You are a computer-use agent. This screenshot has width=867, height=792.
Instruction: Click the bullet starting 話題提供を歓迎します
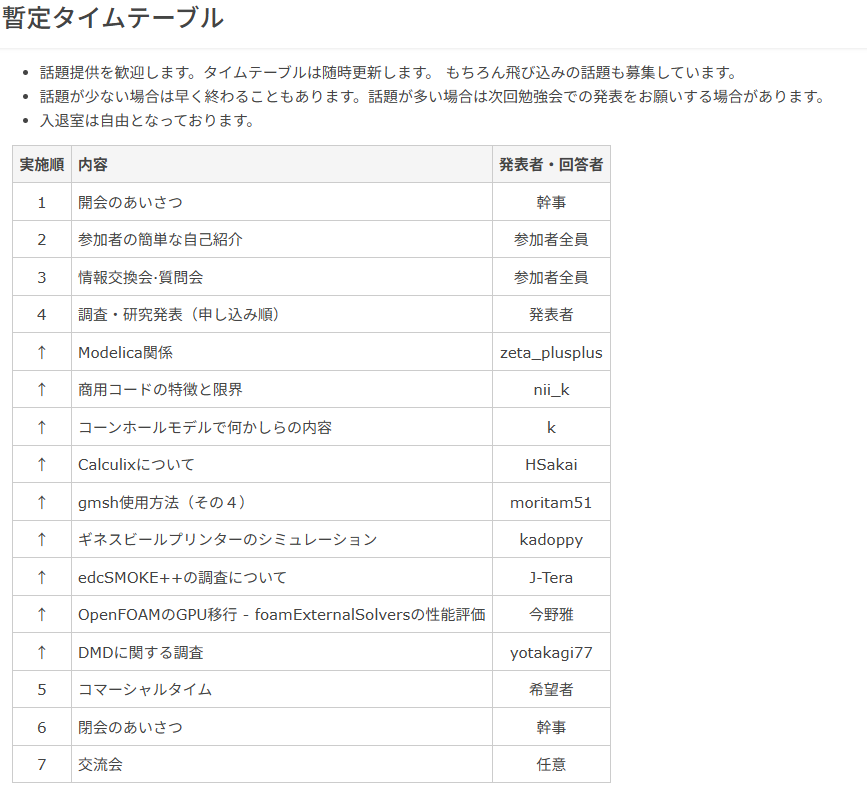pos(389,72)
